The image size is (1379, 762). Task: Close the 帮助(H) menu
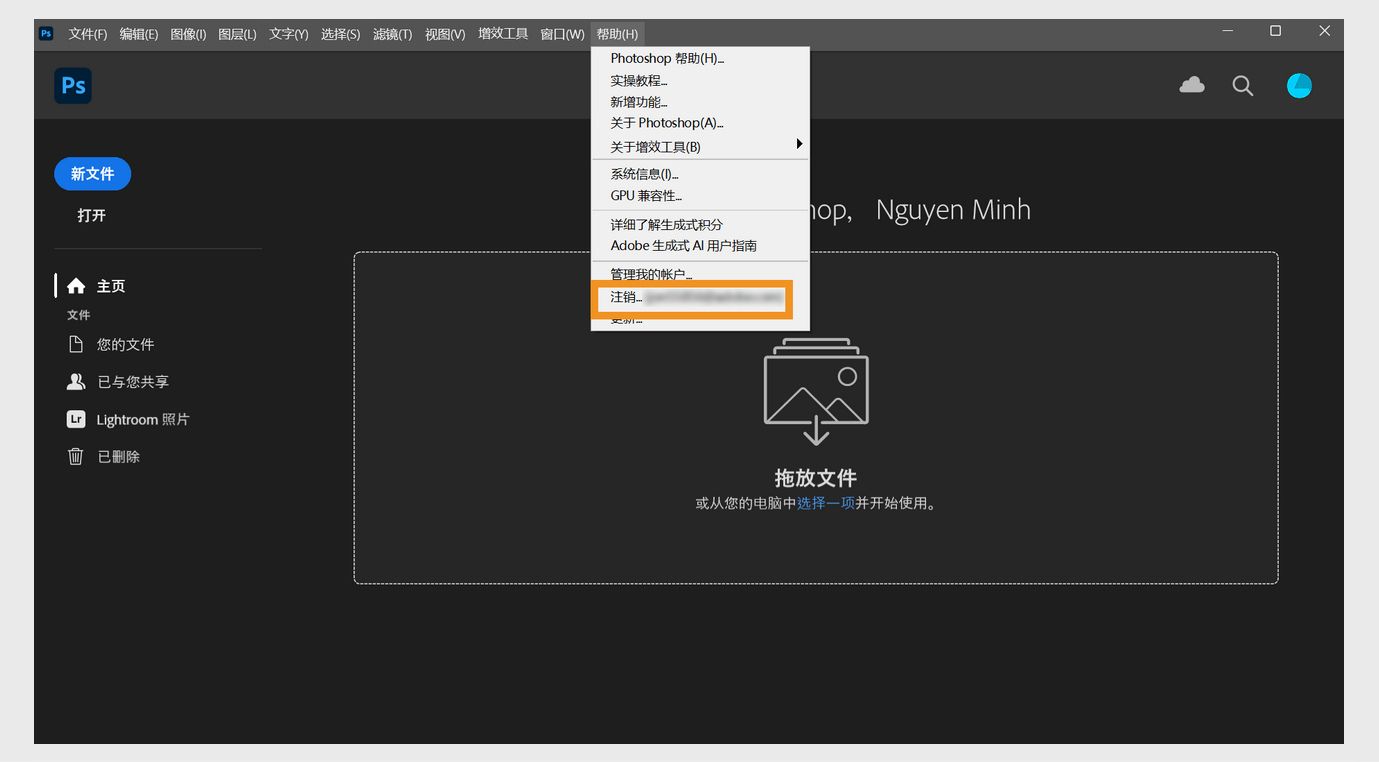617,34
